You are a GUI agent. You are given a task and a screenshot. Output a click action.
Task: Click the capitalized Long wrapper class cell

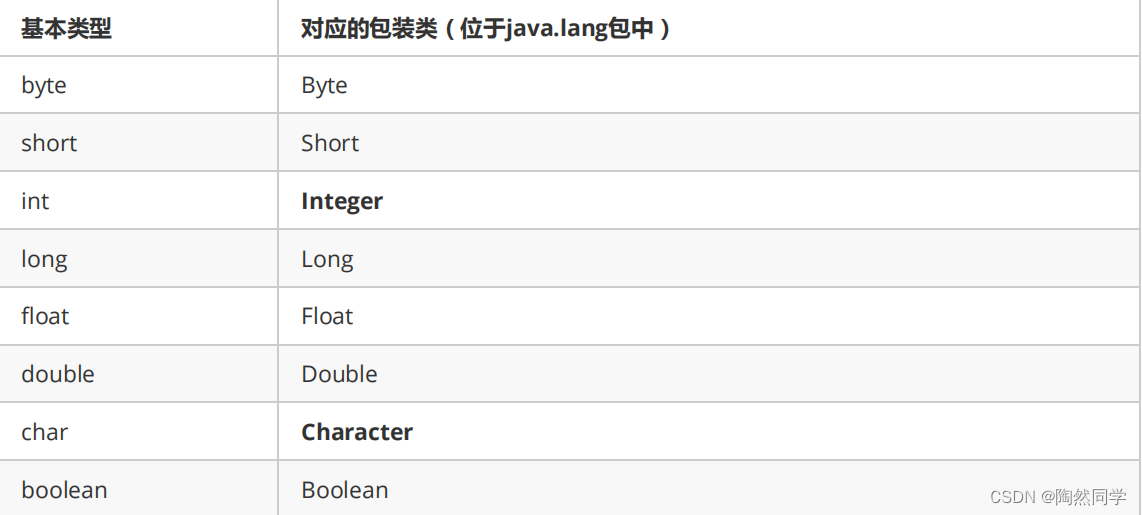327,259
